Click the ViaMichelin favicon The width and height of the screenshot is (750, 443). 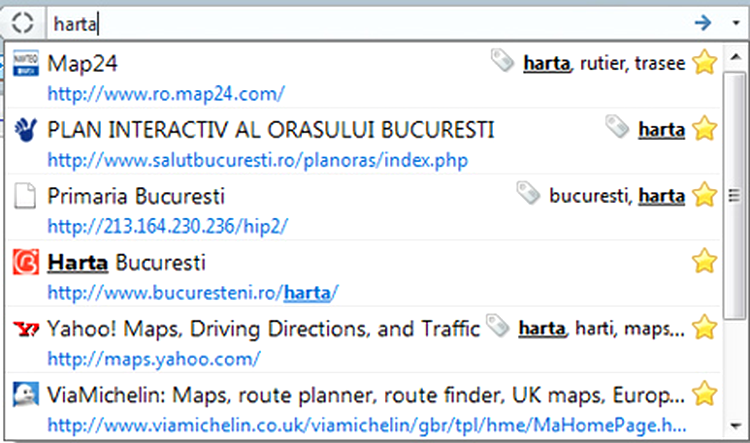tap(25, 395)
